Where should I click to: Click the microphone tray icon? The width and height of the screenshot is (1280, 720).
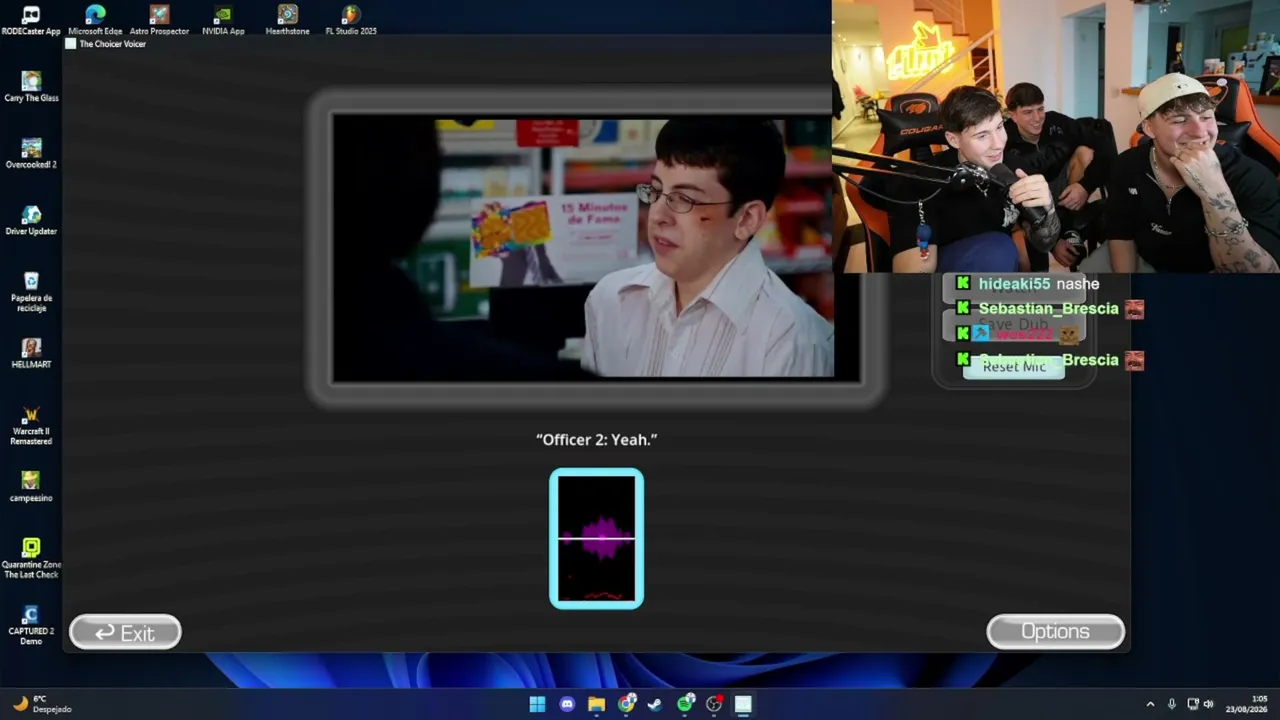[1172, 704]
